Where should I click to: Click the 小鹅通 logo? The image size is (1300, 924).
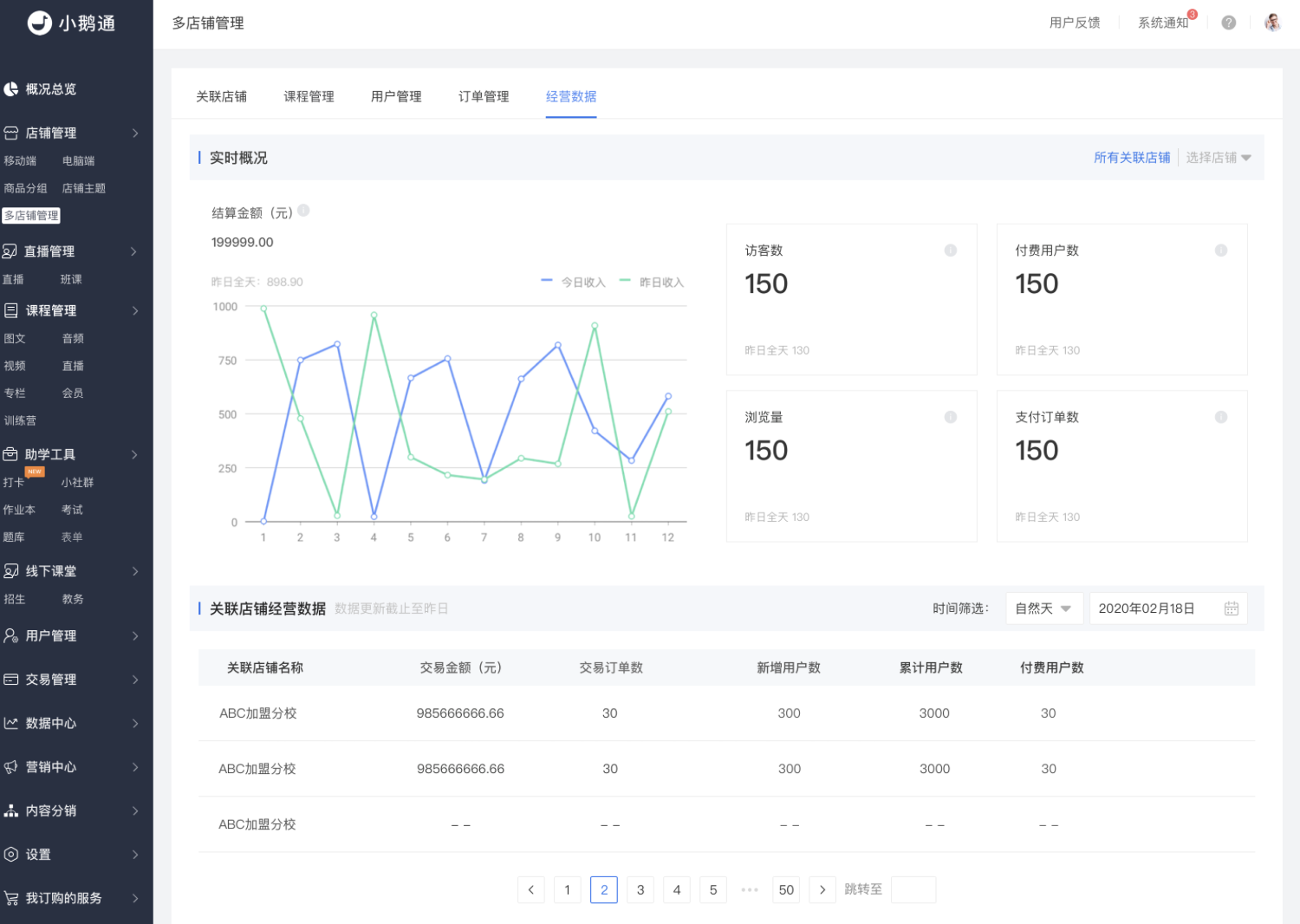[x=71, y=23]
